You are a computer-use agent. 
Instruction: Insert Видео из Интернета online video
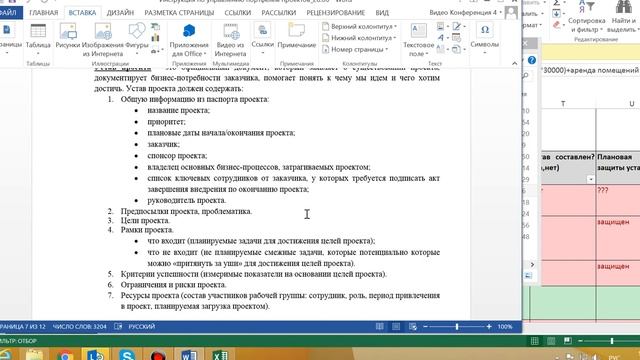pos(230,40)
